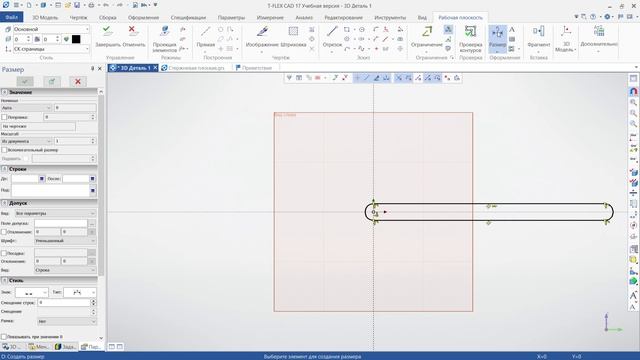Collapse the Стиль section
This screenshot has height=360, width=640.
[x=4, y=280]
